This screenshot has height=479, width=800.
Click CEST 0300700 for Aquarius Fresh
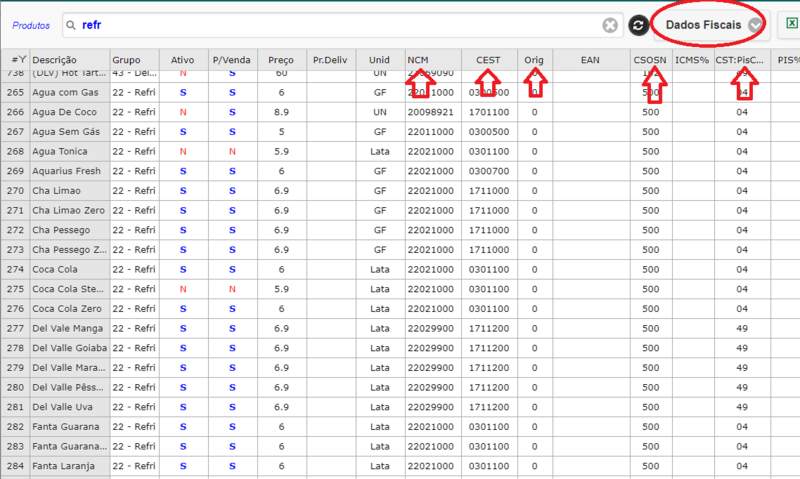pyautogui.click(x=489, y=171)
